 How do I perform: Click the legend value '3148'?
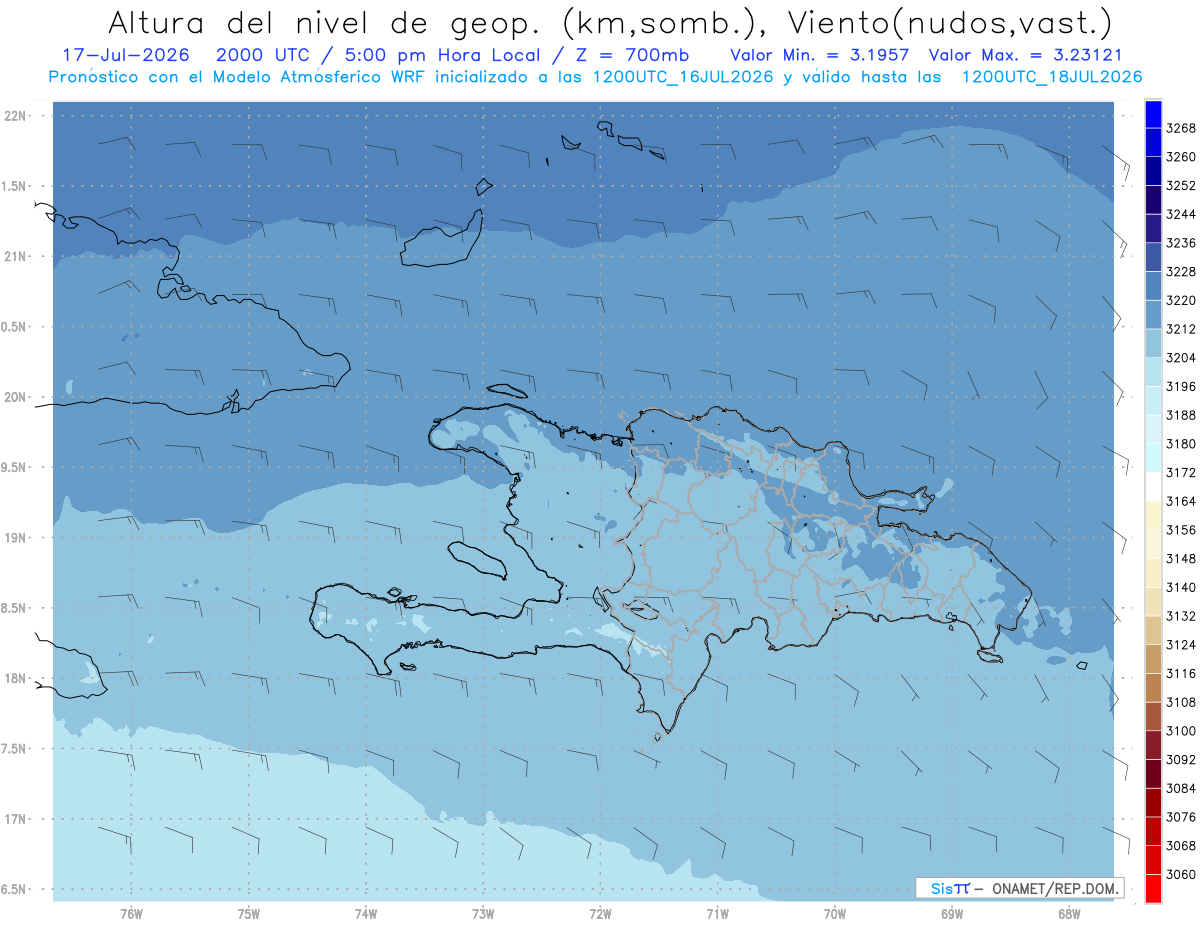click(x=1180, y=559)
